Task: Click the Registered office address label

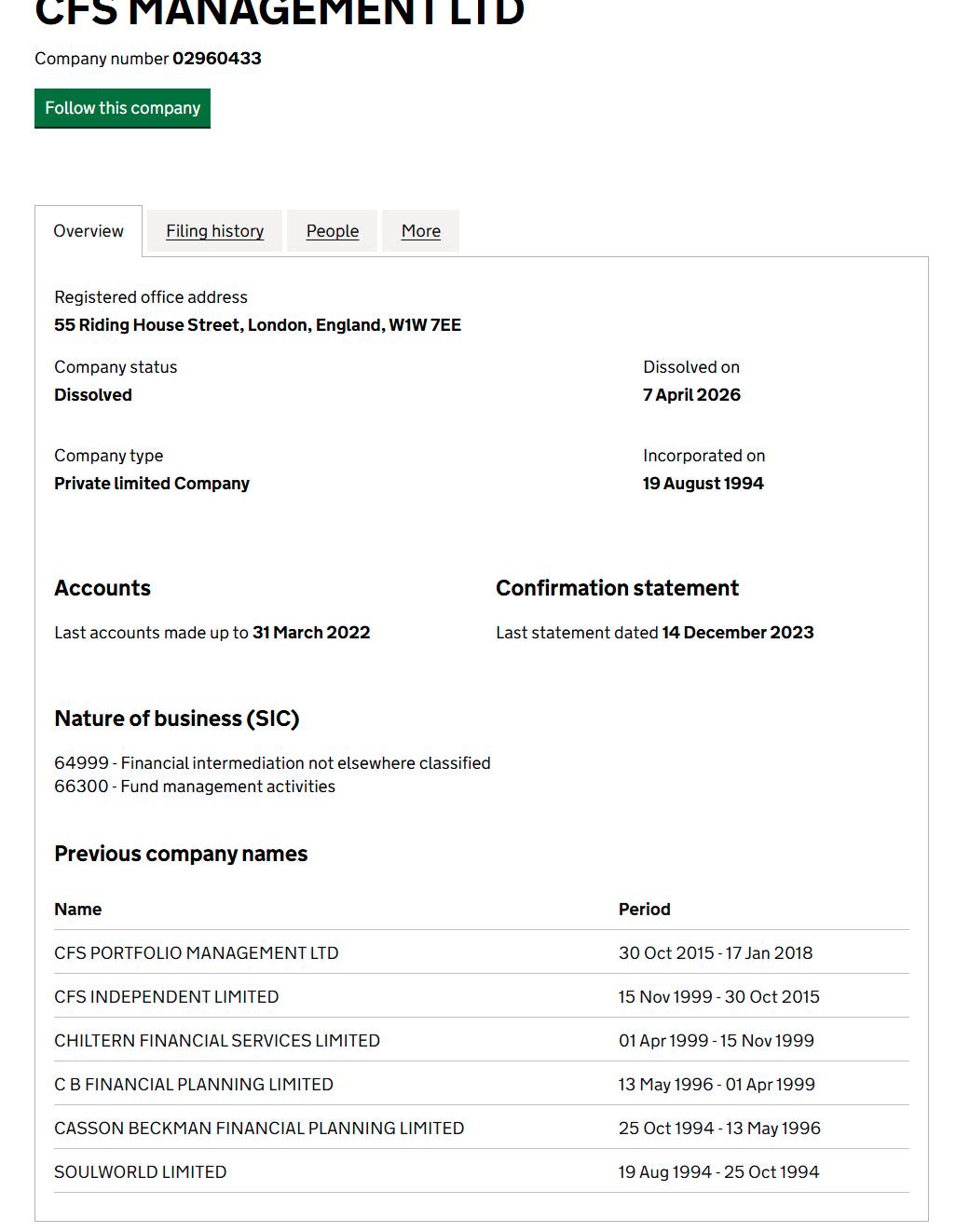Action: [151, 297]
